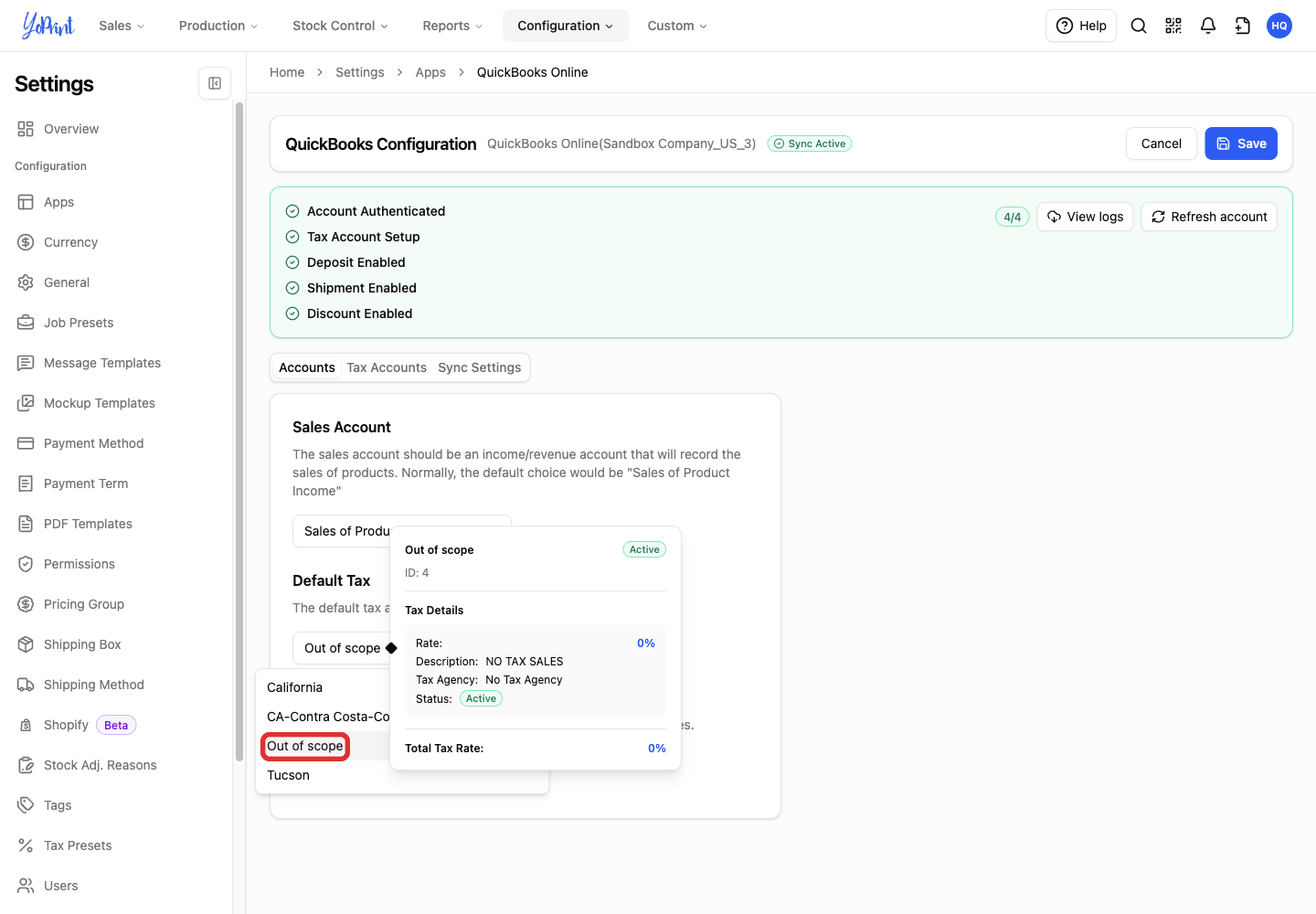This screenshot has height=914, width=1316.
Task: Open the Default Tax dropdown
Action: point(343,648)
